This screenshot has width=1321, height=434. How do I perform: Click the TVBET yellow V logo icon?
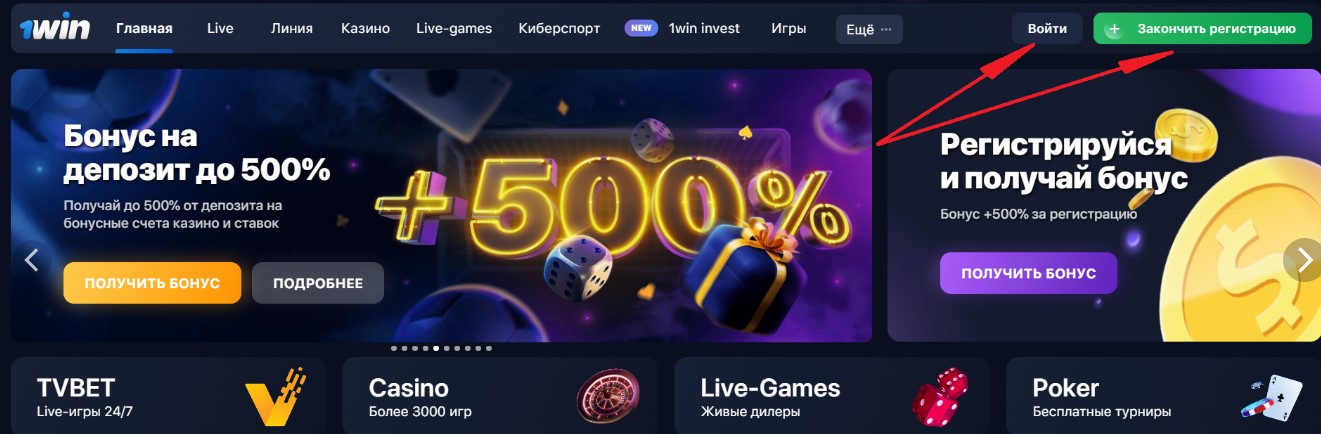[275, 397]
